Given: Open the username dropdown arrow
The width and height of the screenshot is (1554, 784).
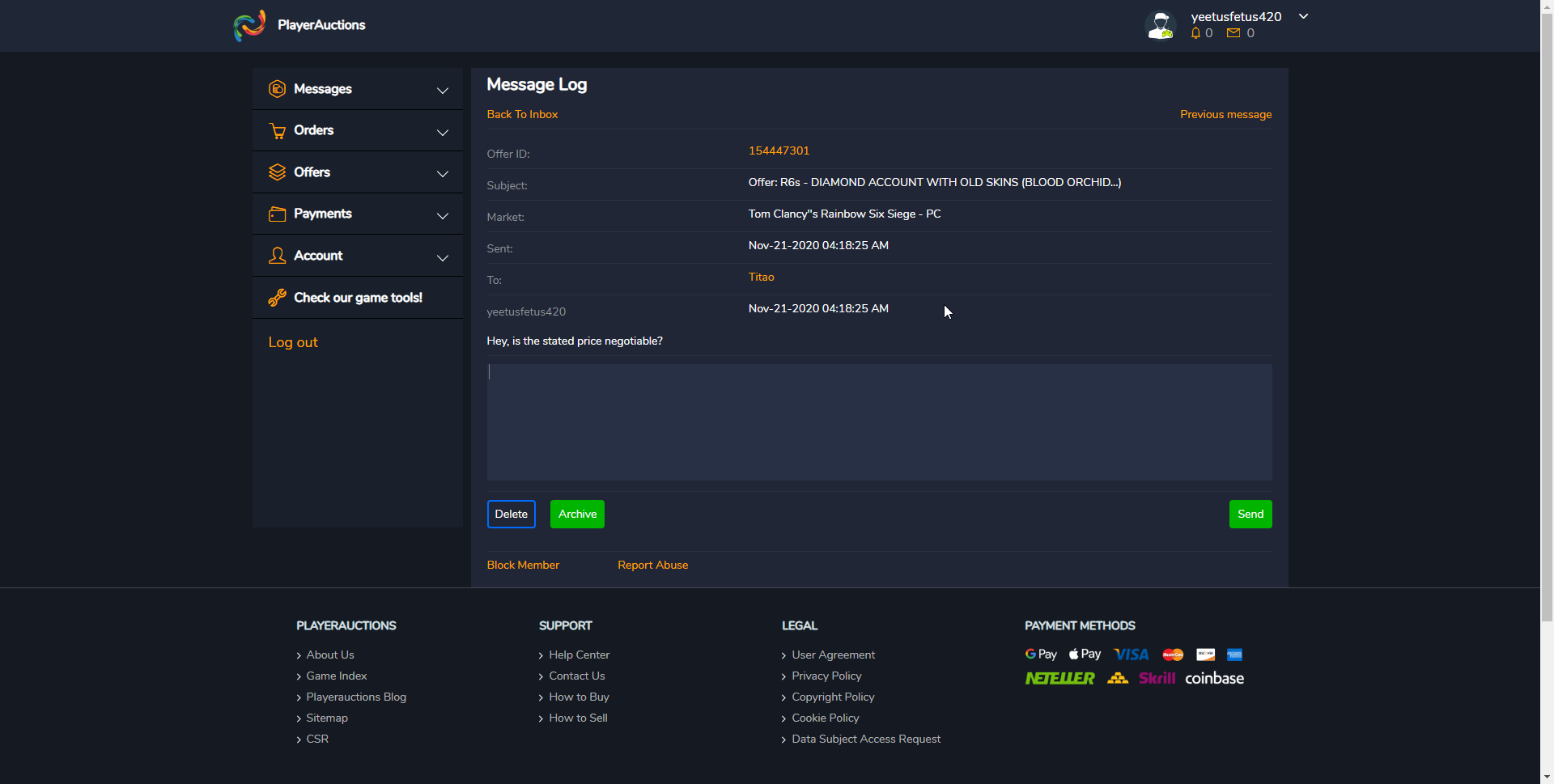Looking at the screenshot, I should pyautogui.click(x=1303, y=16).
